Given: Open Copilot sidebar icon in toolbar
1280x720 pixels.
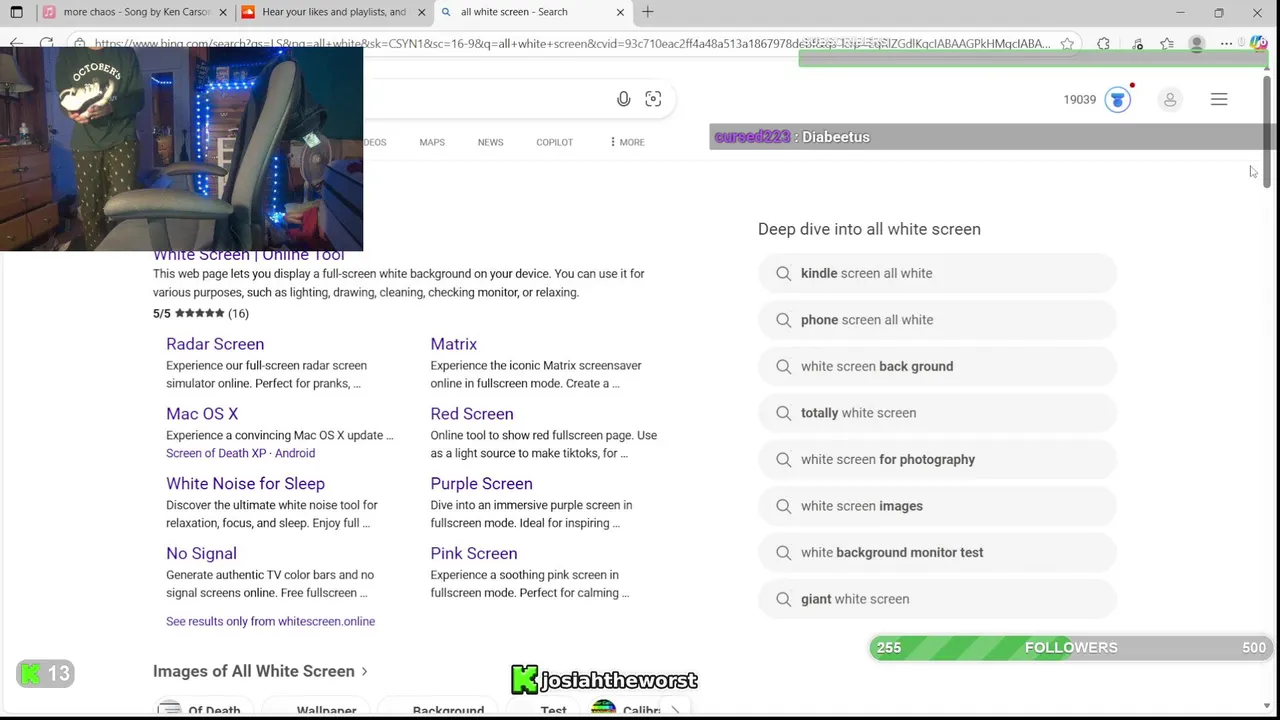Looking at the screenshot, I should (x=1258, y=44).
